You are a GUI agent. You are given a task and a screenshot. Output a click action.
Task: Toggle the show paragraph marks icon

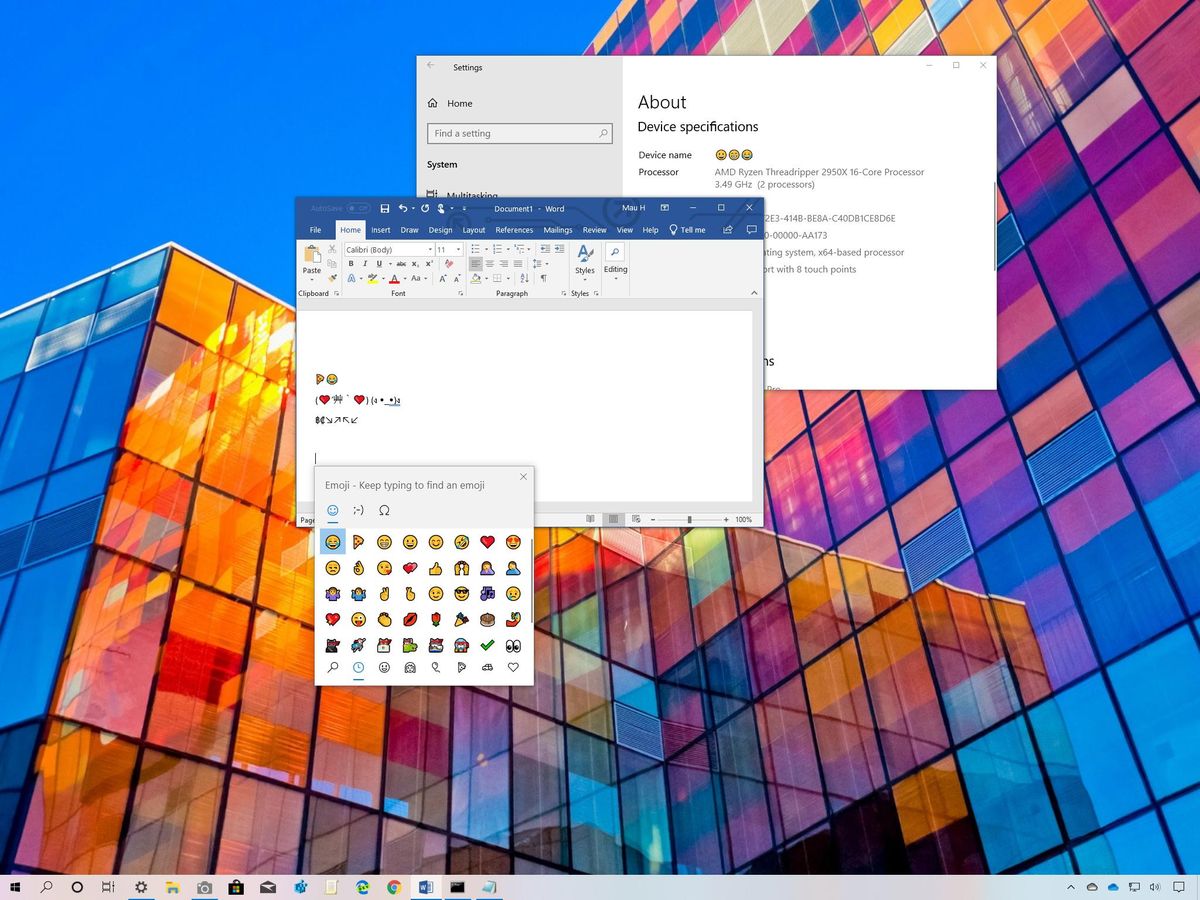pos(543,277)
